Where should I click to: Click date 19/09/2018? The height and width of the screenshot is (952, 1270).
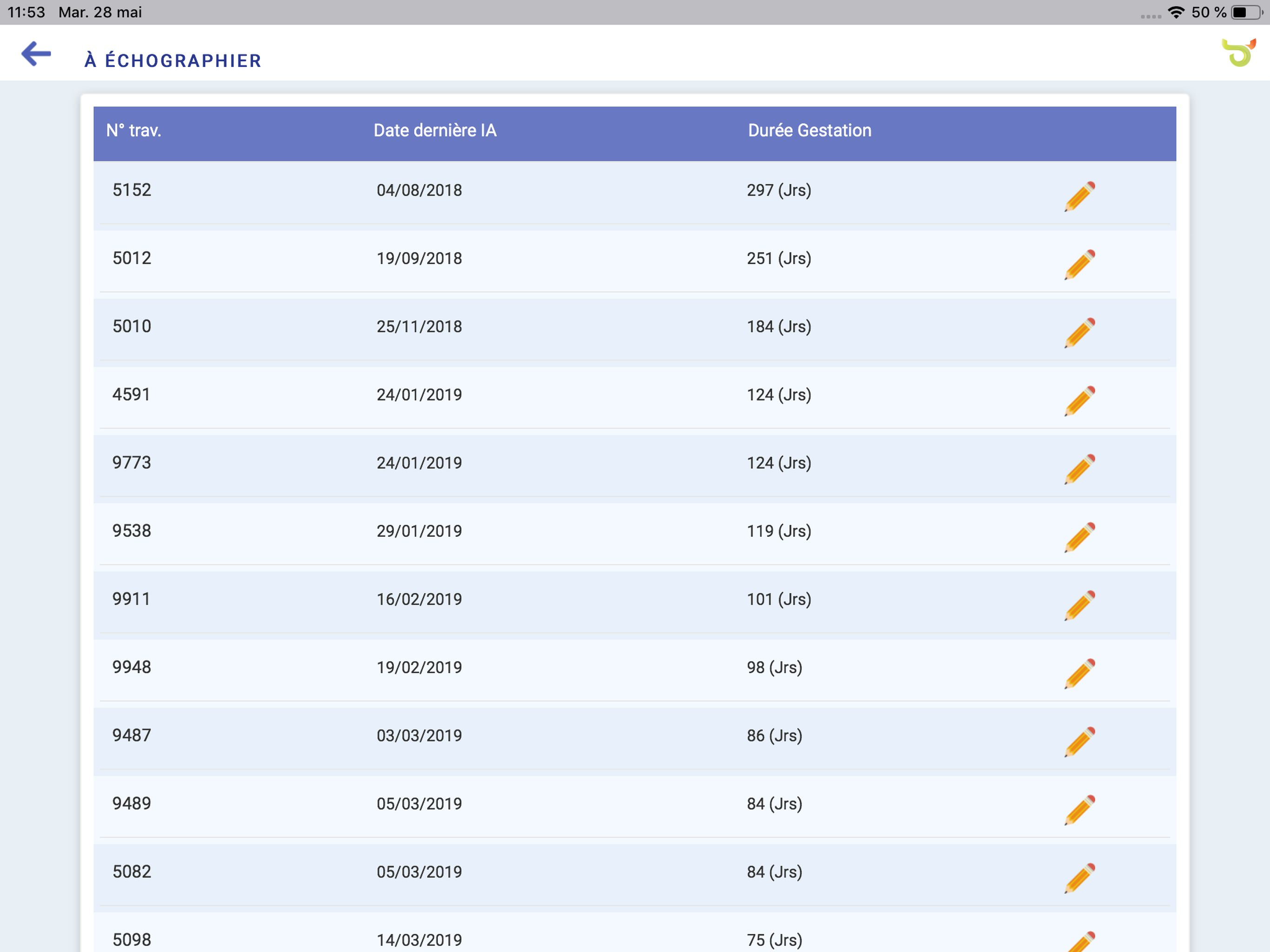[x=419, y=258]
